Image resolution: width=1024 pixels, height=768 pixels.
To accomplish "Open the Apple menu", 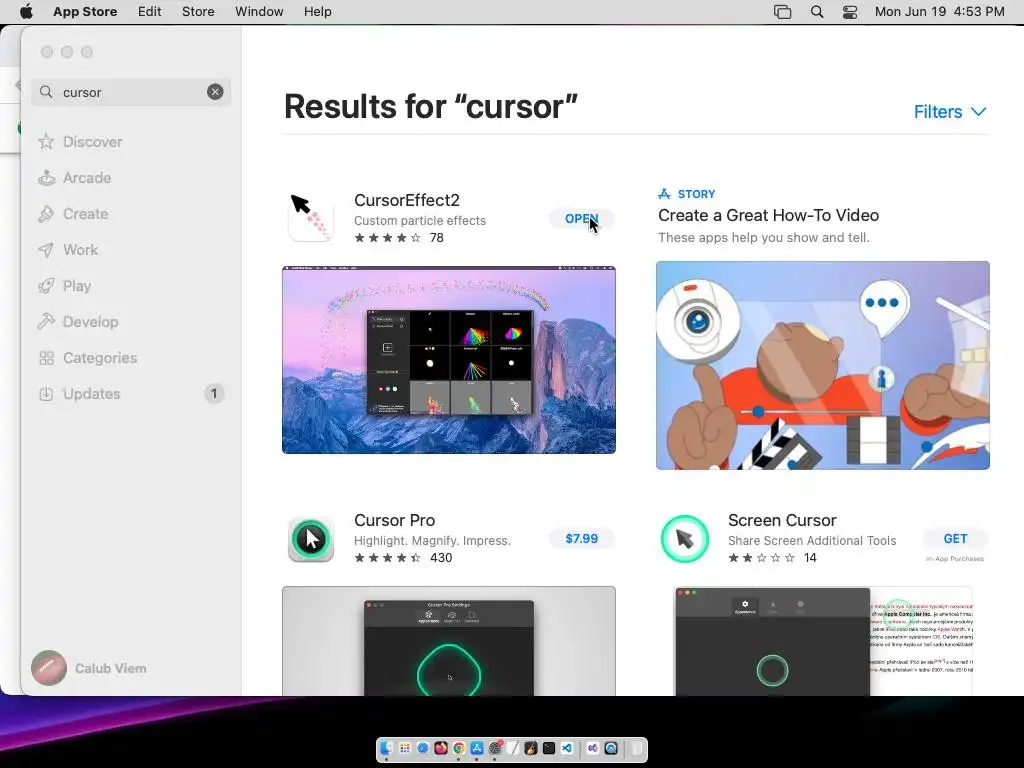I will tap(26, 12).
